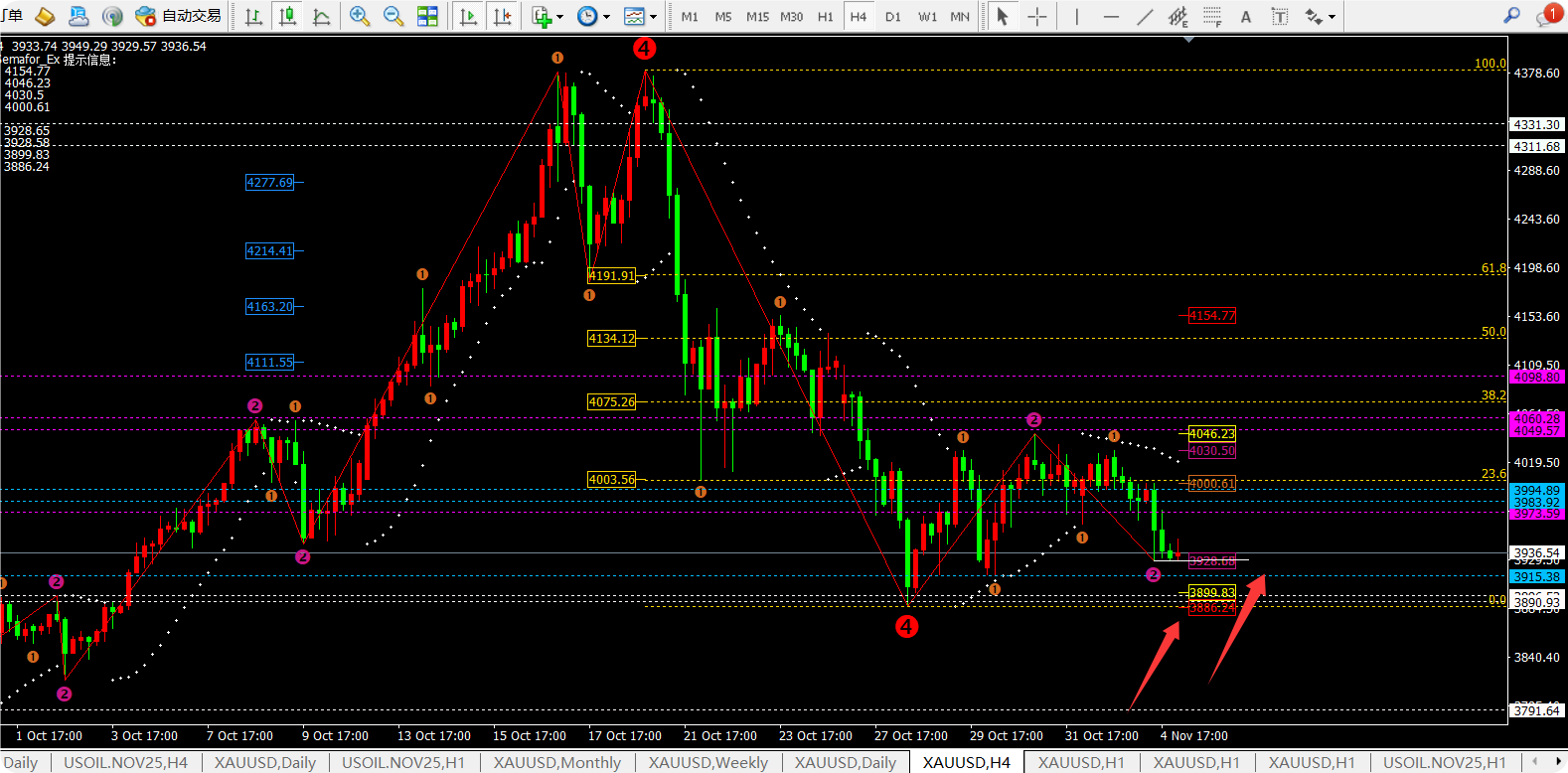Zoom in on the chart
1568x773 pixels.
tap(360, 16)
